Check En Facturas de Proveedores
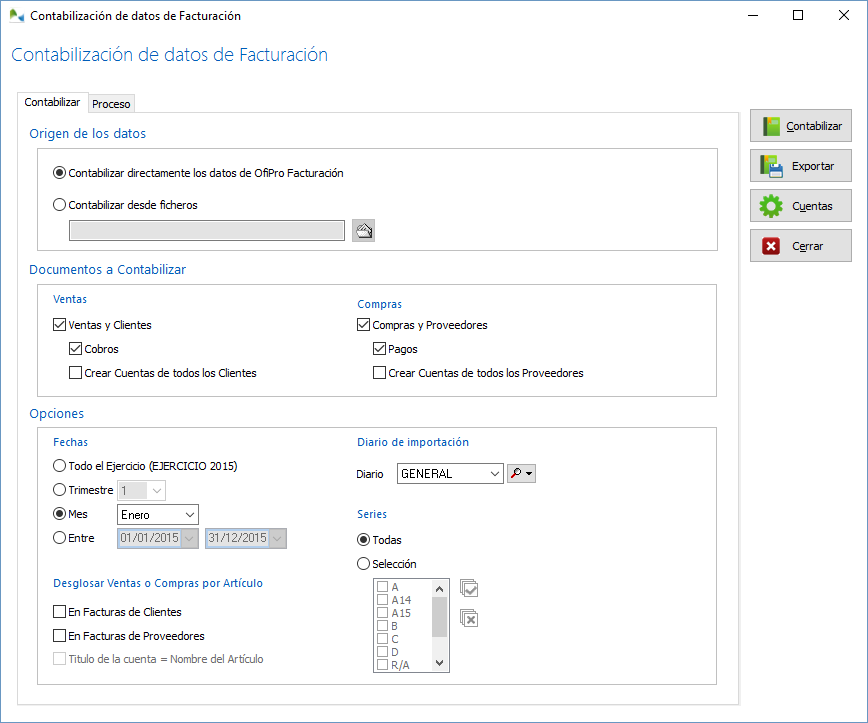Screen dimensions: 868x723 (x=57, y=635)
